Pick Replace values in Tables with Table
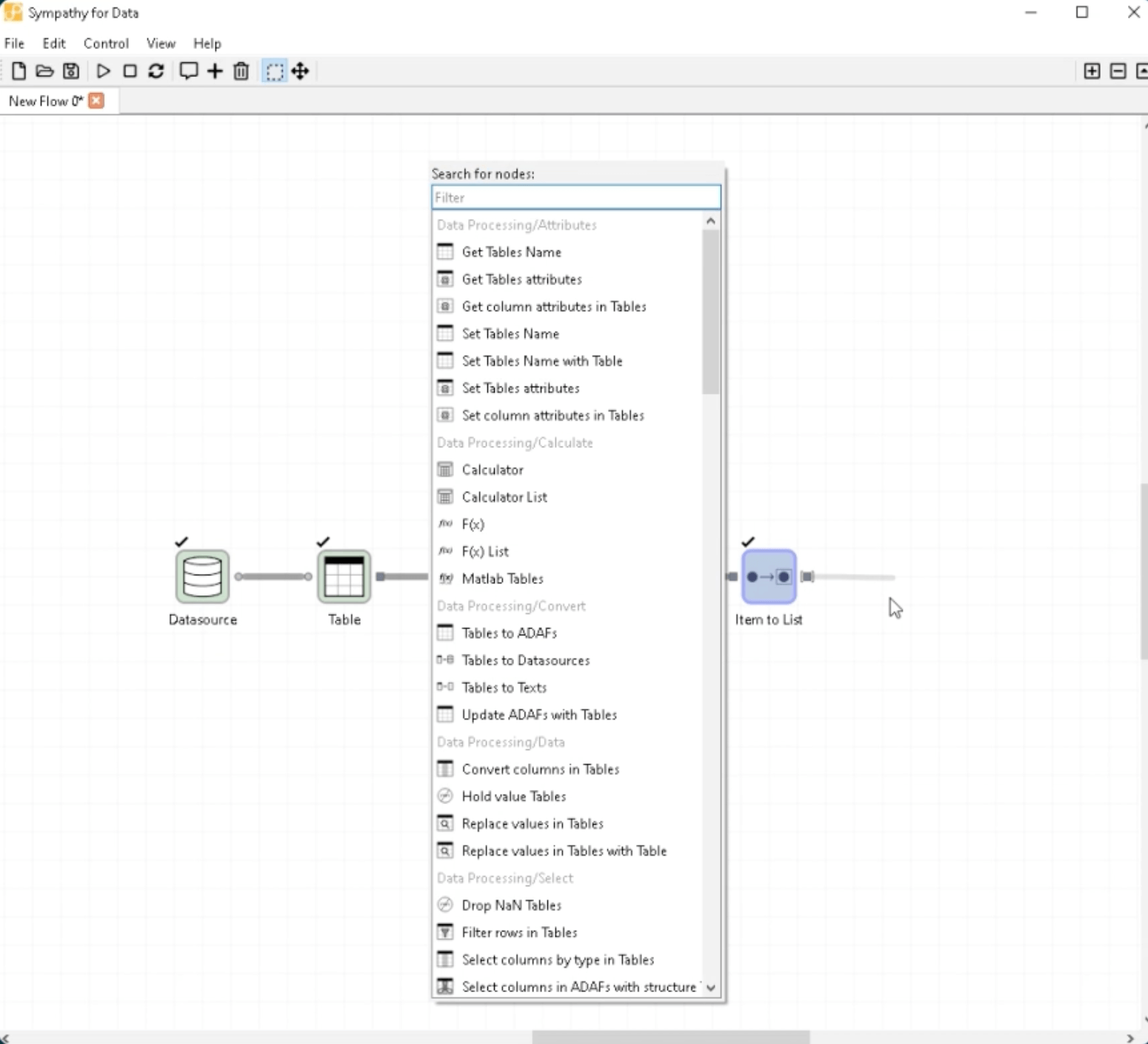 (x=567, y=851)
